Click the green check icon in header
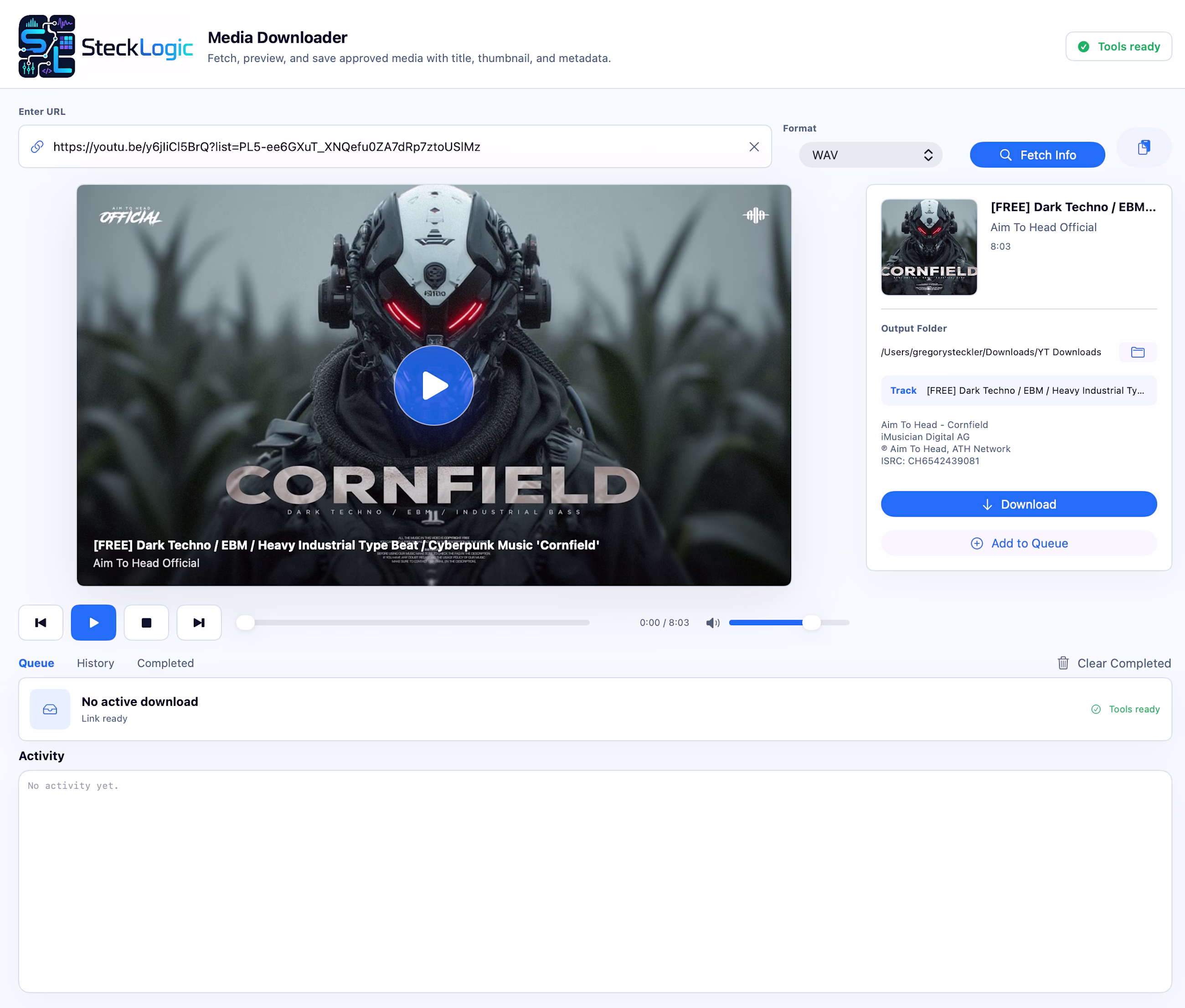Image resolution: width=1185 pixels, height=1008 pixels. [1083, 47]
